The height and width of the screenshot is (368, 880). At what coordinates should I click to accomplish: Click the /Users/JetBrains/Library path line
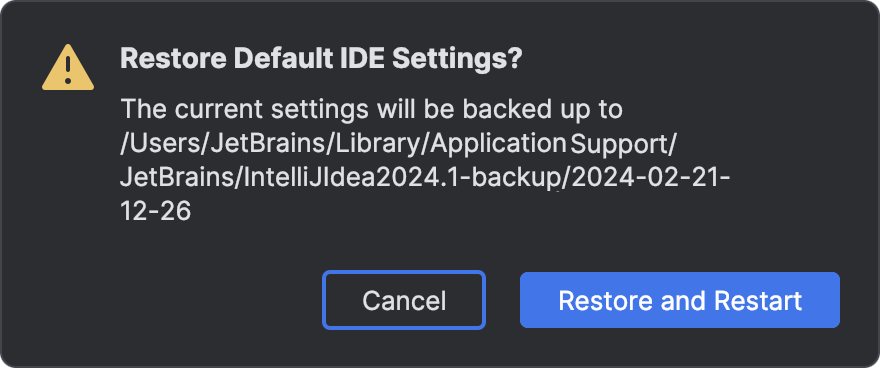pyautogui.click(x=398, y=145)
